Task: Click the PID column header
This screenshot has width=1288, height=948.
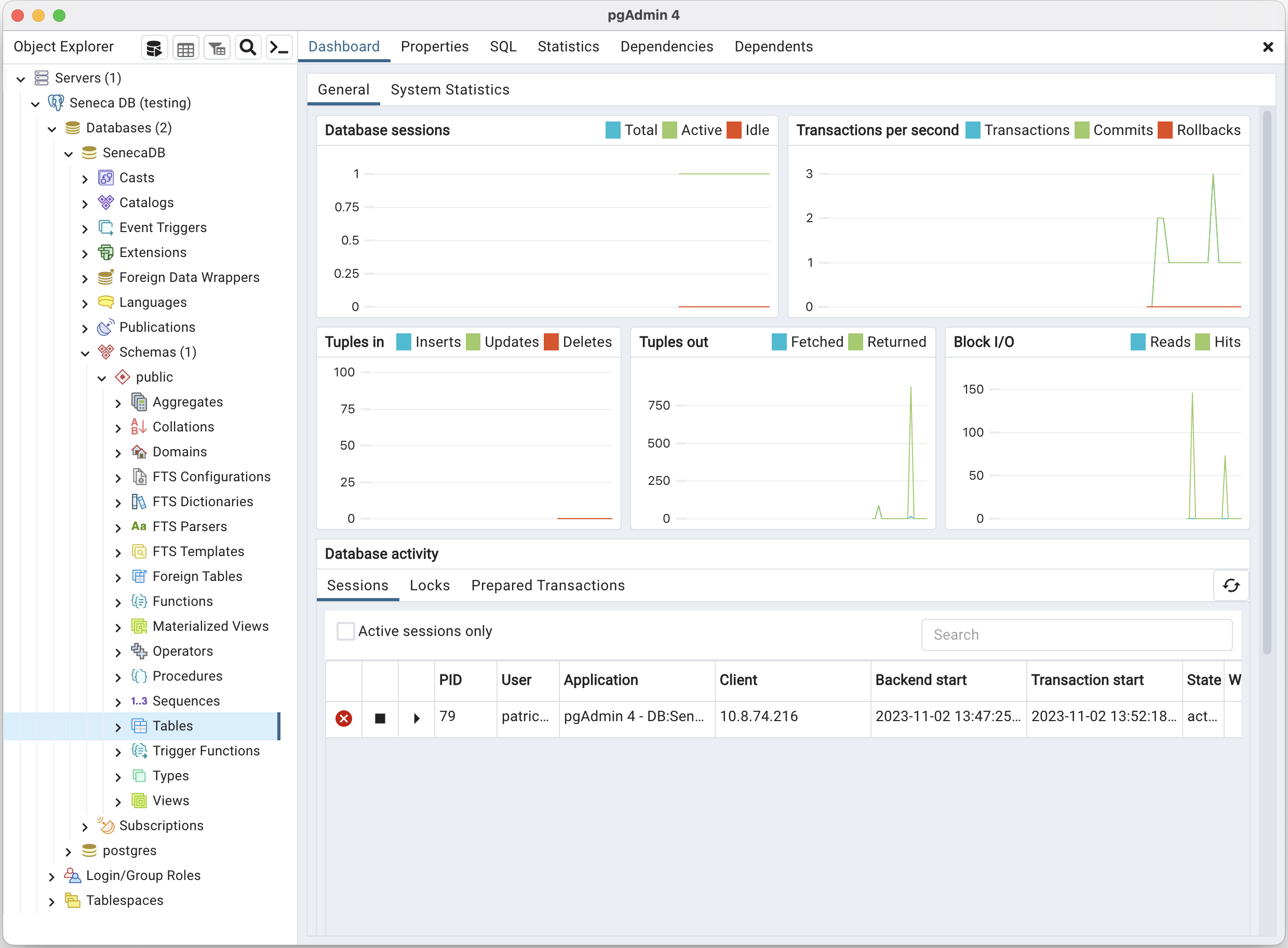Action: pos(465,680)
